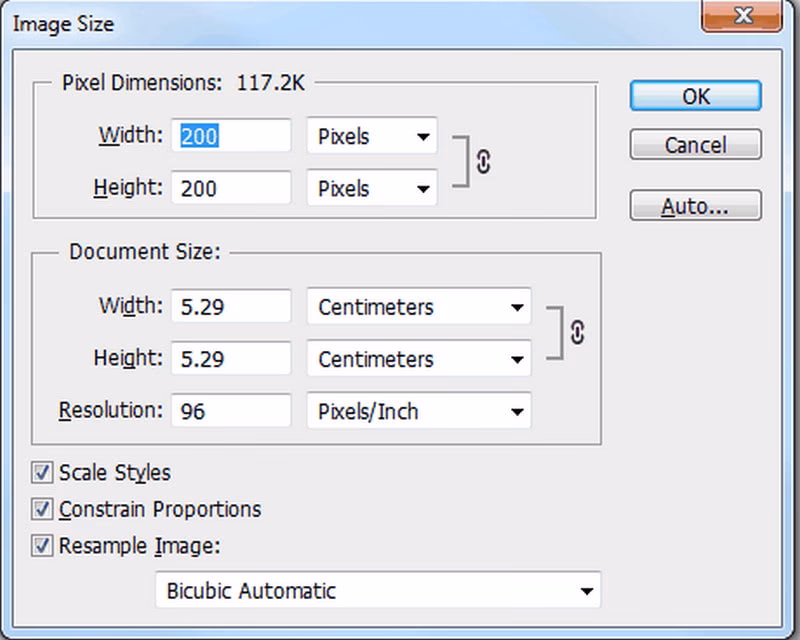
Task: Expand document Height Centimeters dropdown
Action: [418, 359]
